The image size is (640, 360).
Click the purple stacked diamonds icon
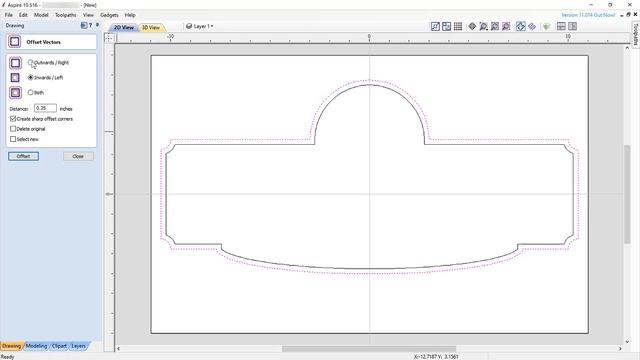[x=532, y=27]
